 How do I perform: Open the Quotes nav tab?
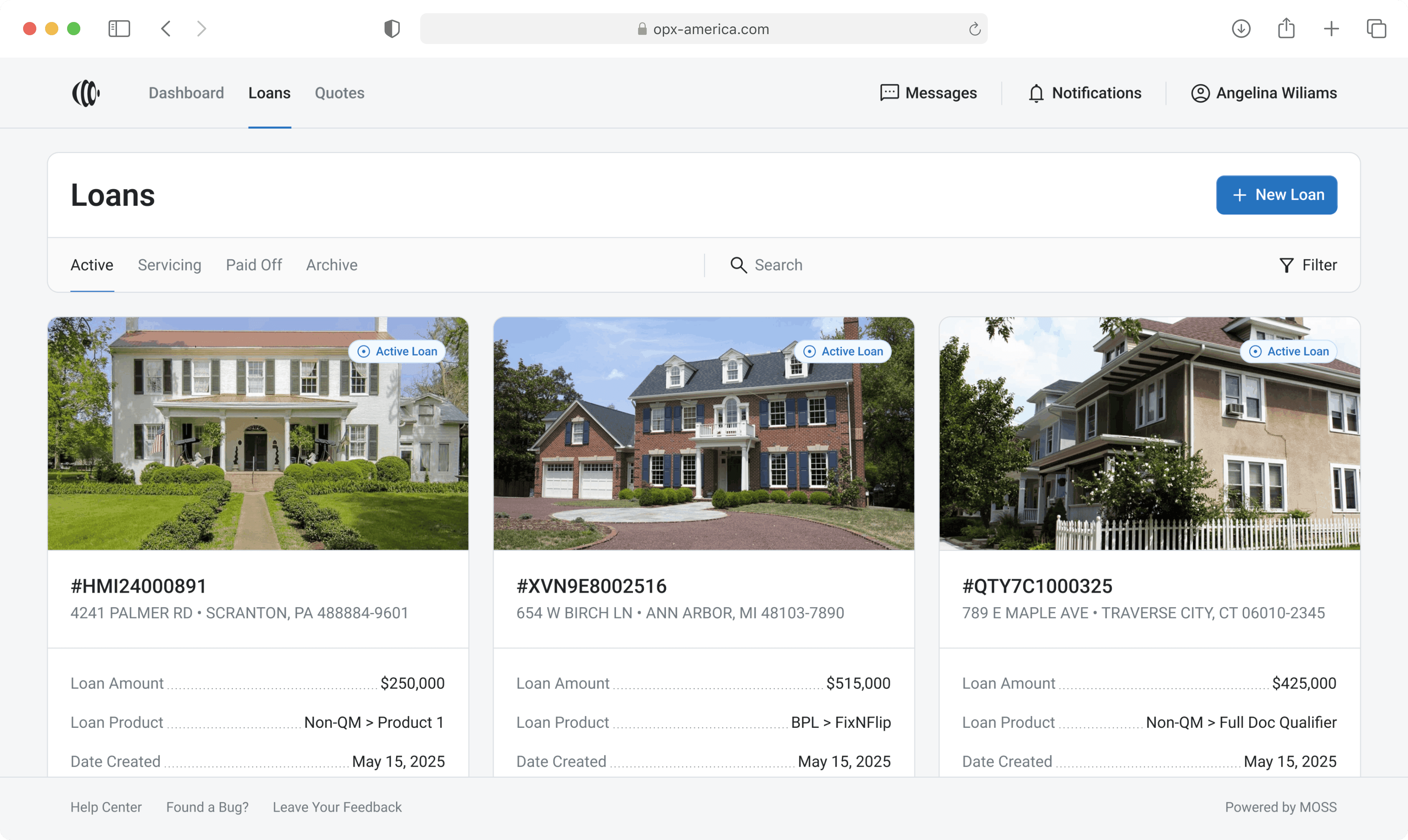(339, 93)
